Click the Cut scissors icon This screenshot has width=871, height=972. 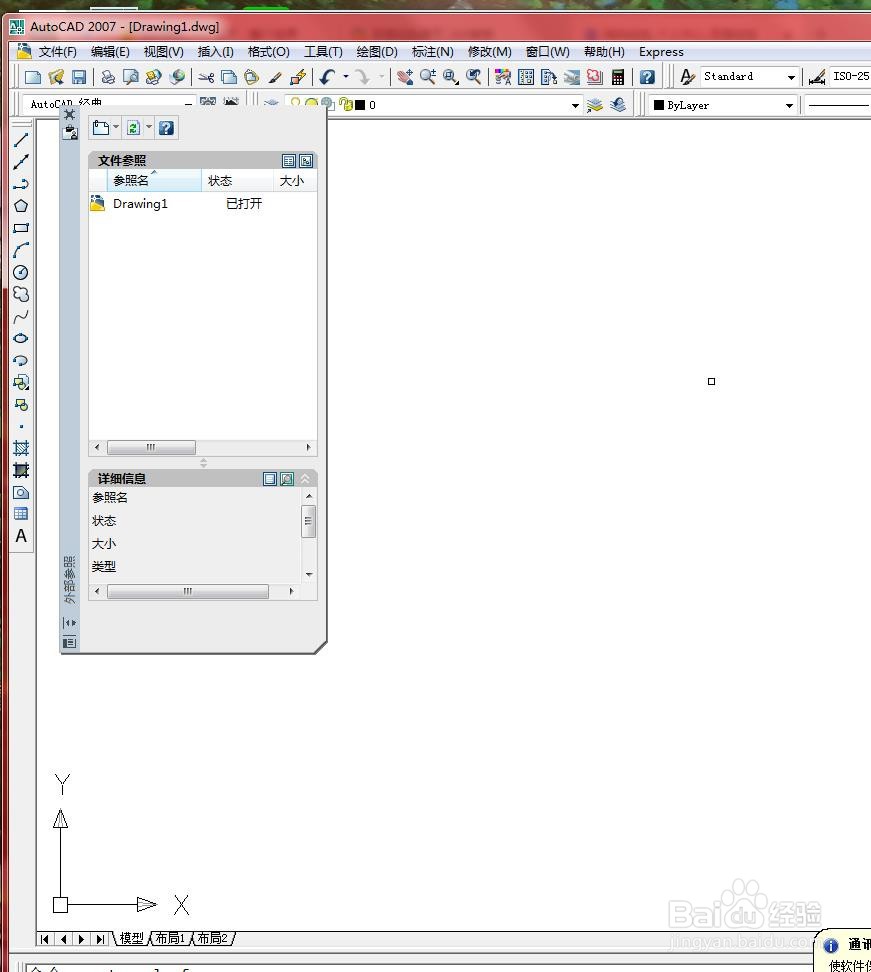(206, 77)
